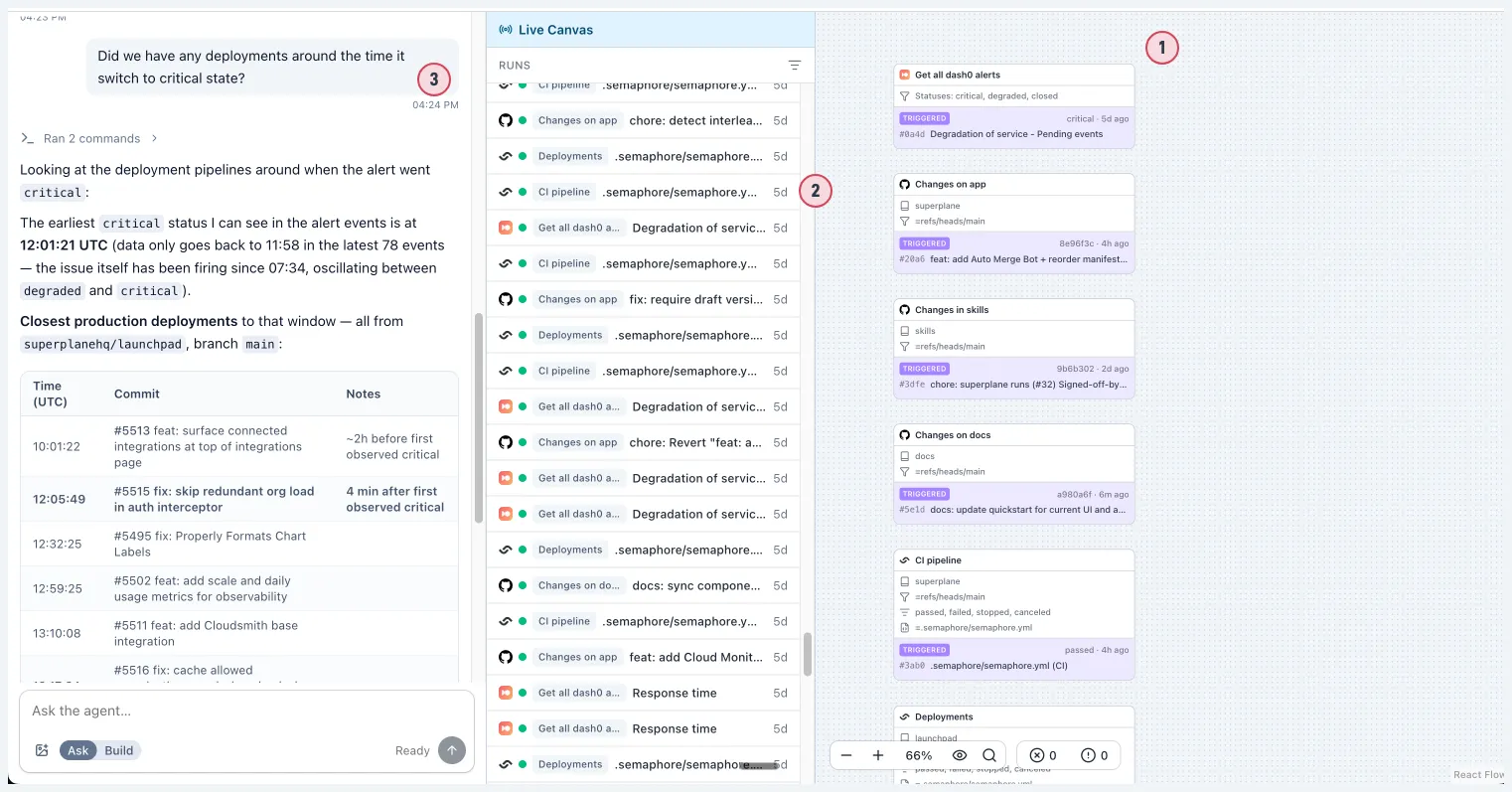The image size is (1512, 792).
Task: Click the Live Canvas broadcast icon
Action: (506, 30)
